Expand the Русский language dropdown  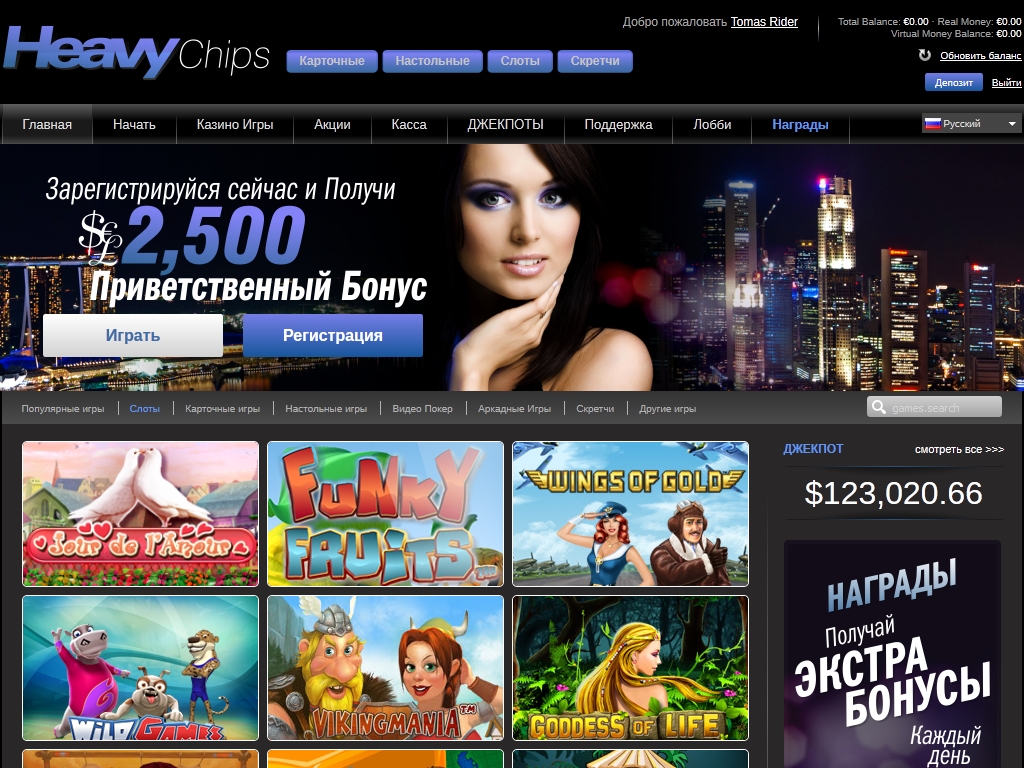pos(972,123)
